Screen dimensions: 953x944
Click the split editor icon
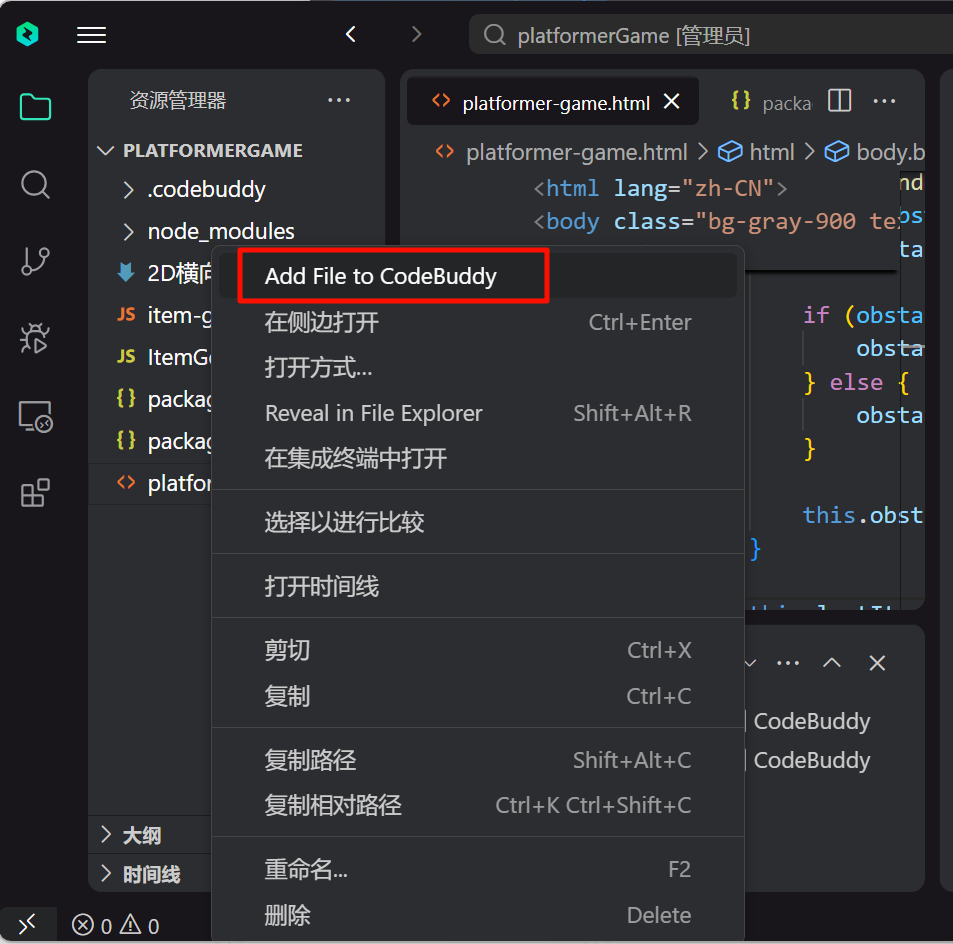click(x=840, y=101)
